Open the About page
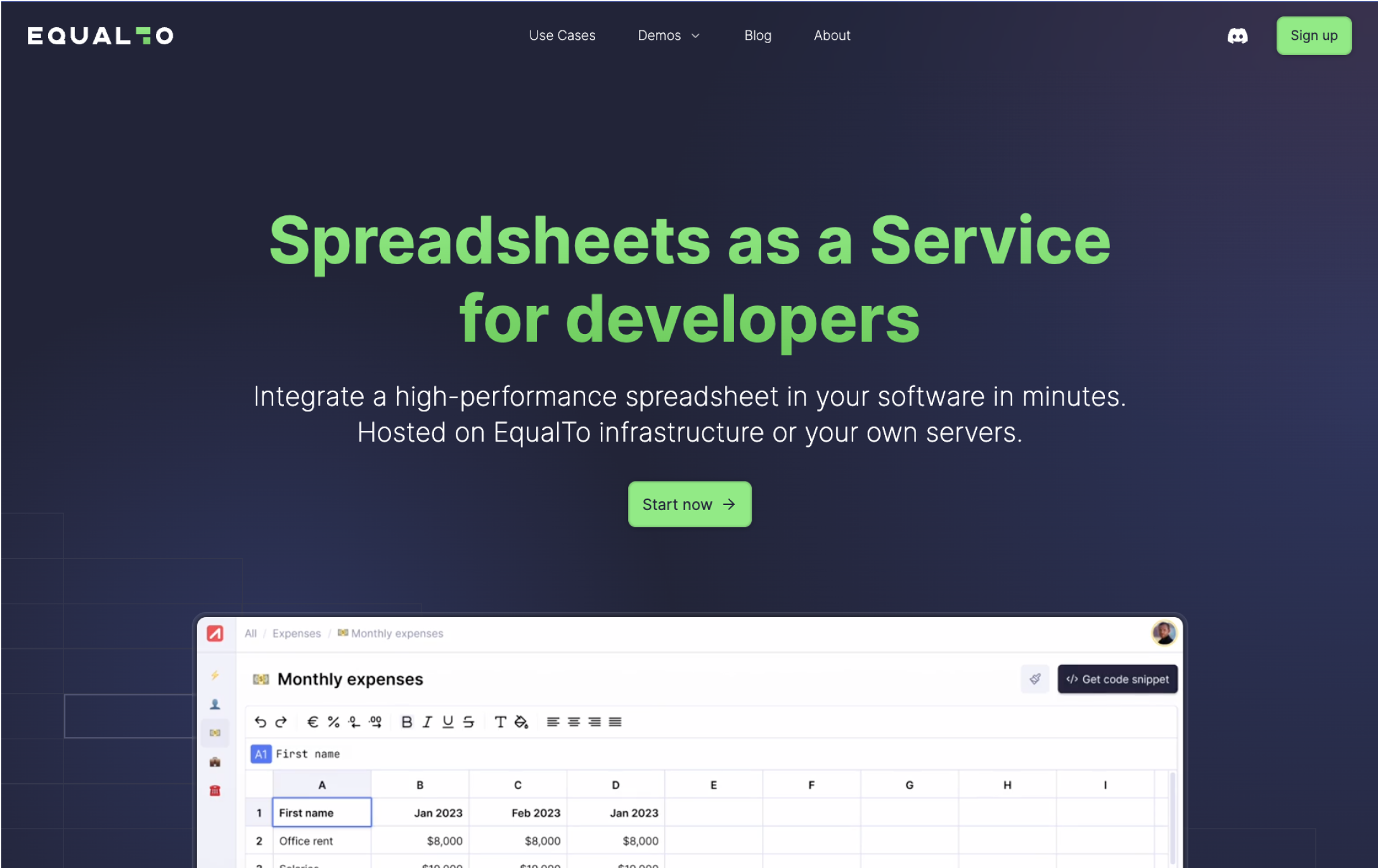 (x=832, y=35)
